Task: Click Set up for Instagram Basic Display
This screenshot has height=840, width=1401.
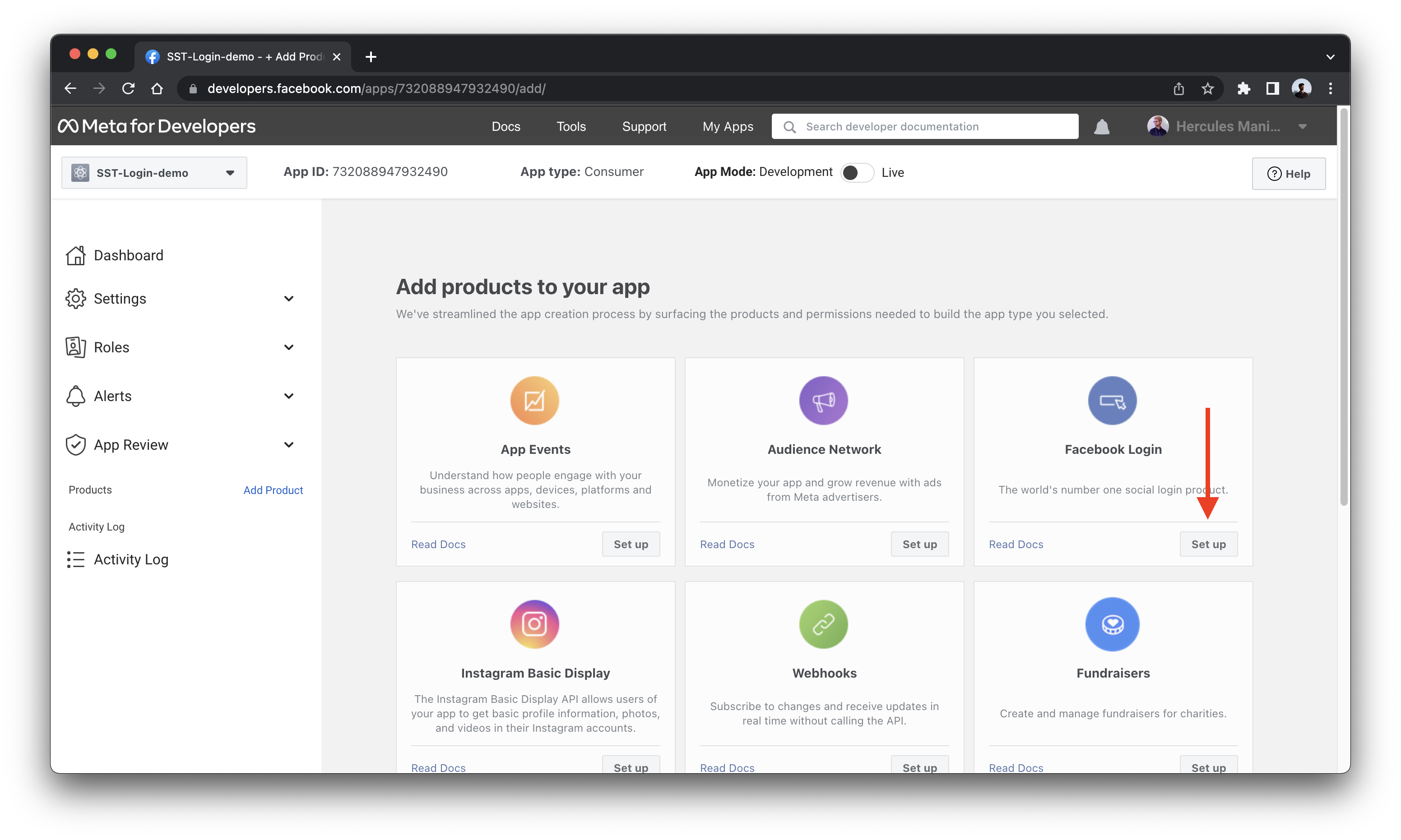Action: [631, 767]
